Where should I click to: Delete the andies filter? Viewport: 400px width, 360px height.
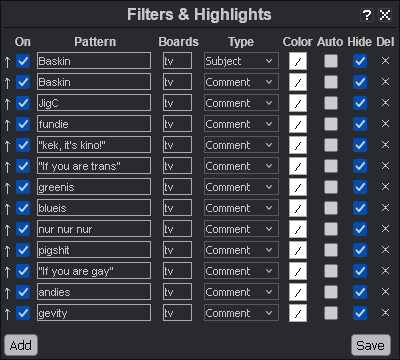click(x=385, y=292)
